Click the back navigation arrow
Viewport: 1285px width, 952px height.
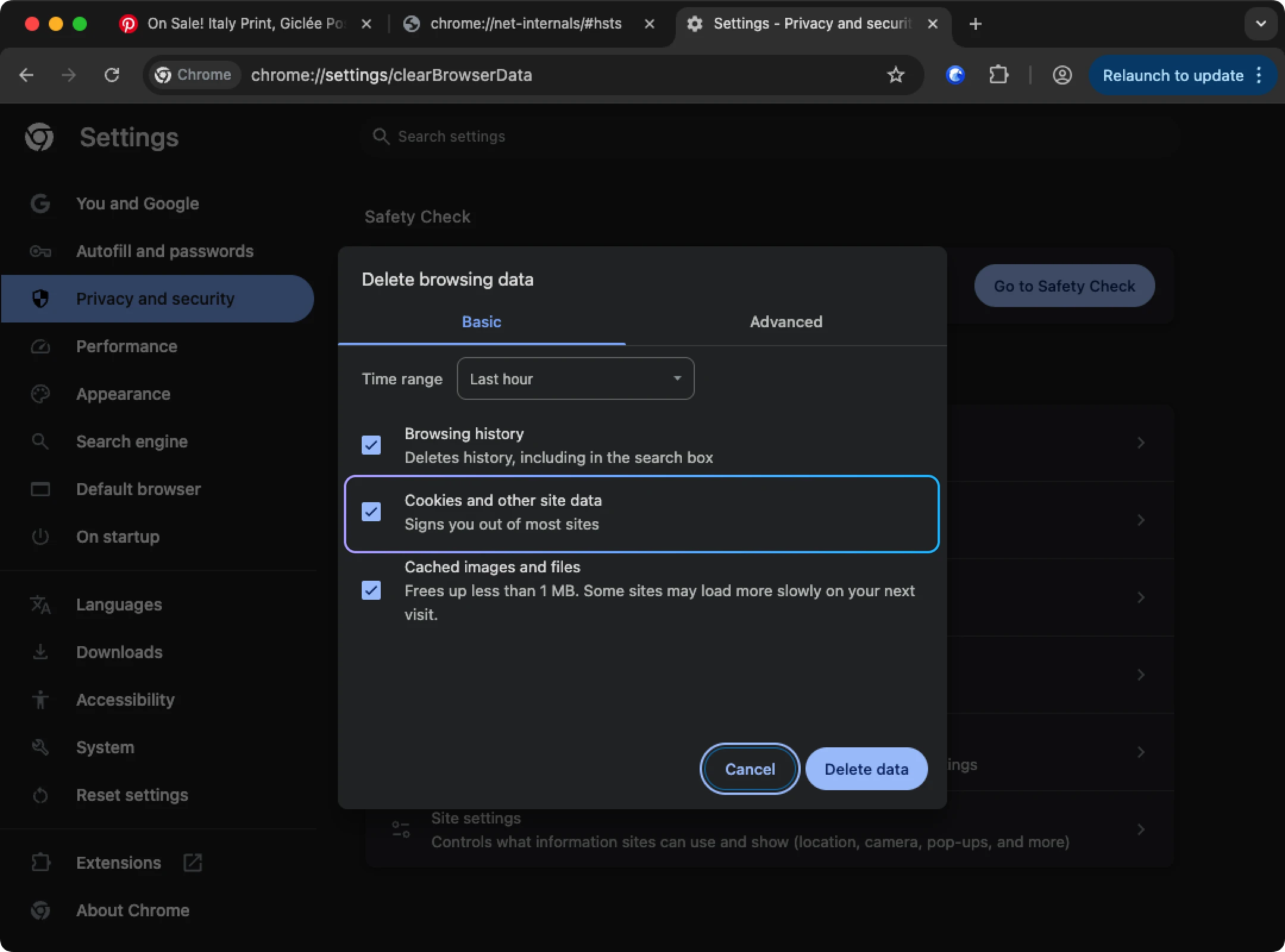click(27, 75)
